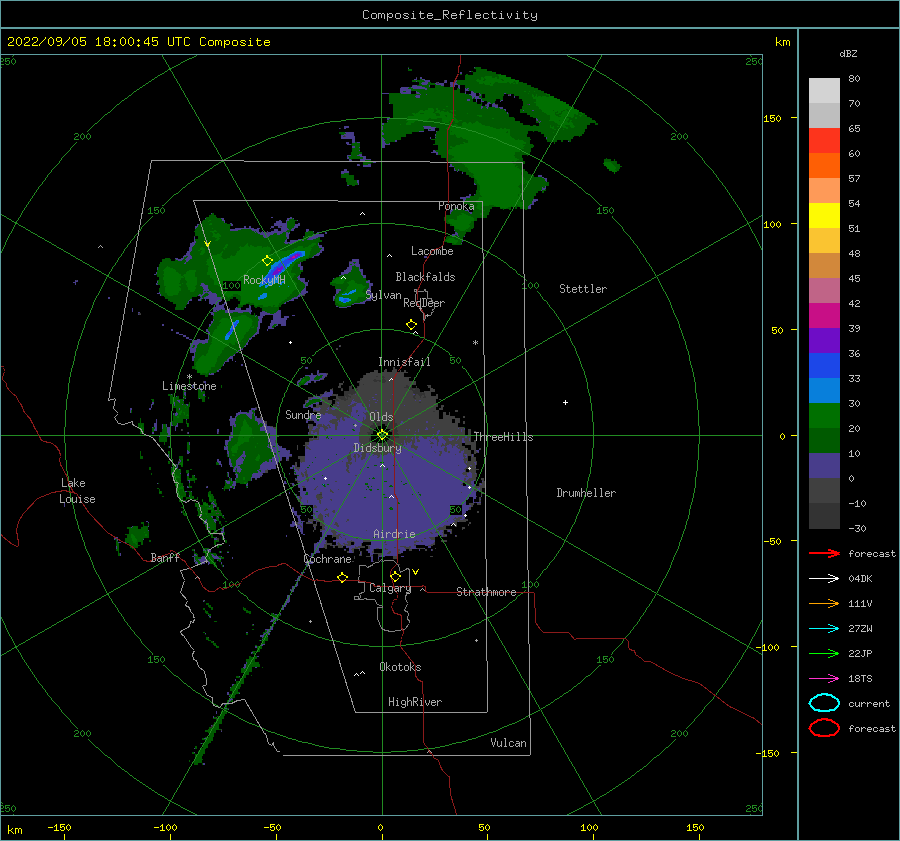900x841 pixels.
Task: Click the radar site marker at center
Action: point(382,435)
